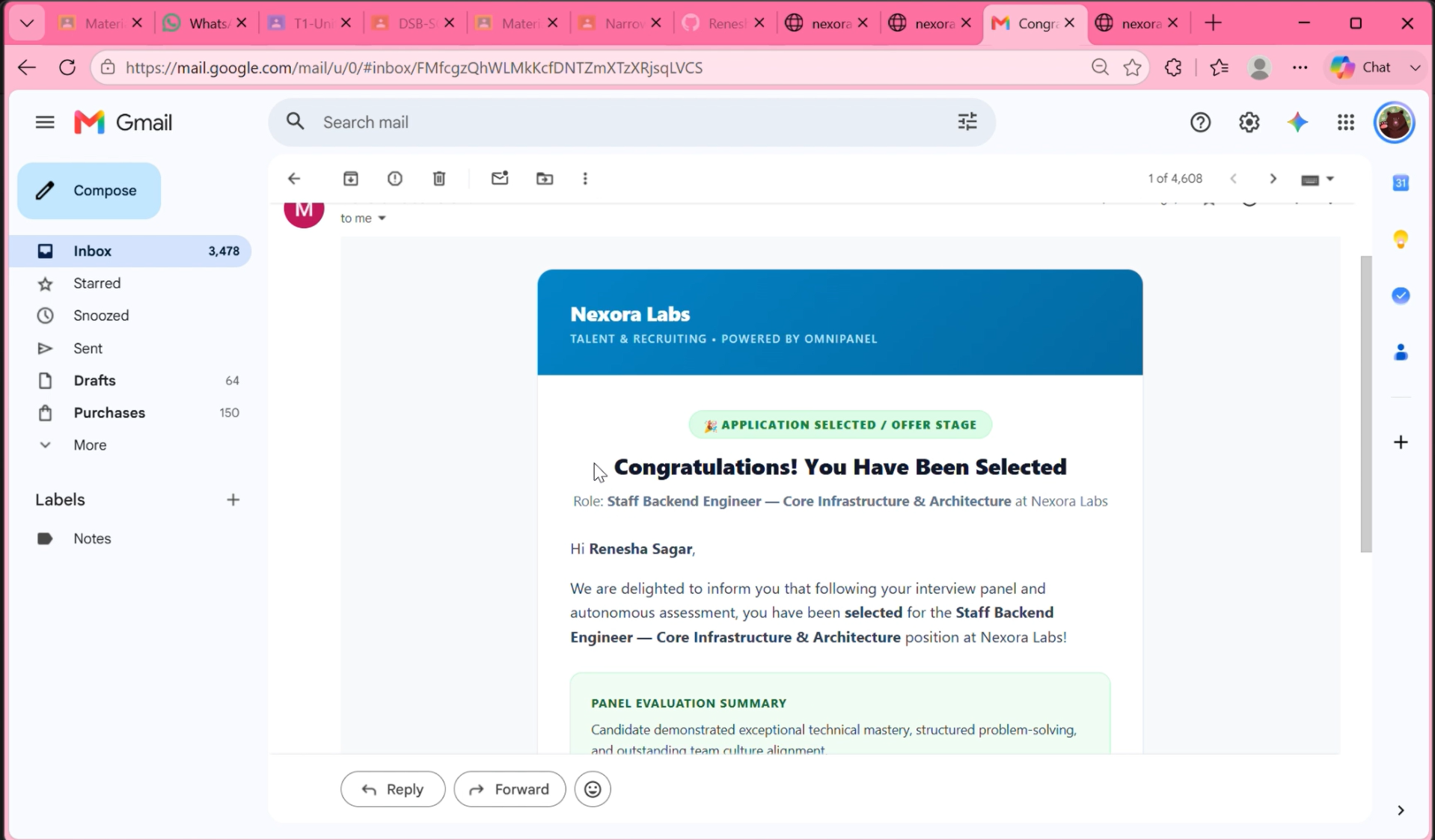
Task: Open browser extensions puzzle icon
Action: click(x=1173, y=67)
